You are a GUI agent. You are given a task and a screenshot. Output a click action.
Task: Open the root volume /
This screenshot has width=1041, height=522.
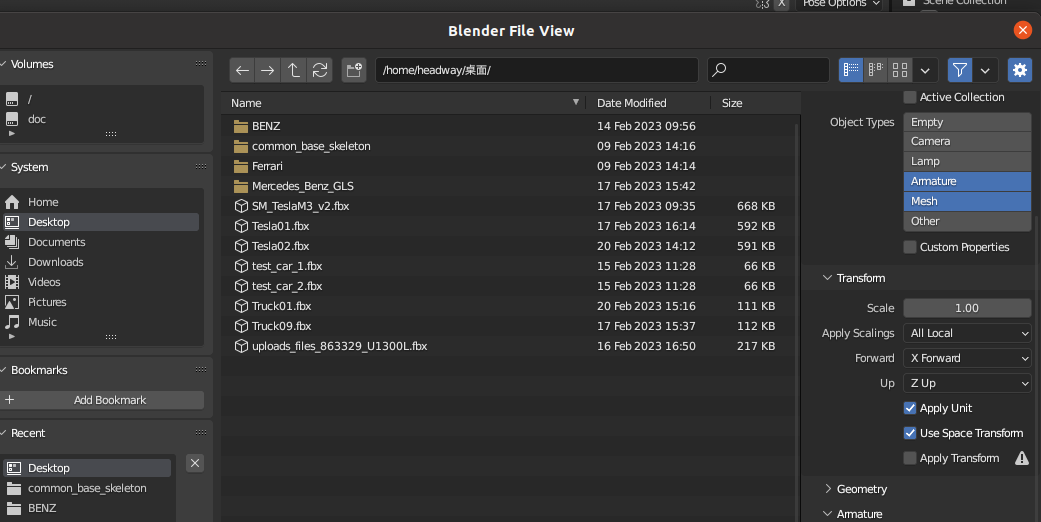[x=103, y=99]
